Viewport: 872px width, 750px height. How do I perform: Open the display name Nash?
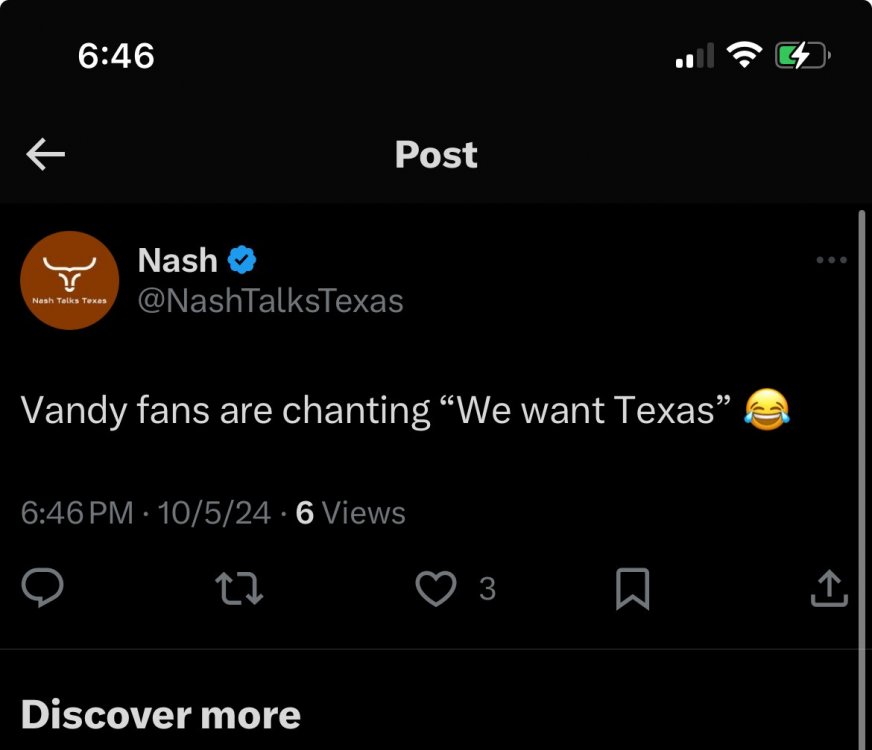point(177,260)
